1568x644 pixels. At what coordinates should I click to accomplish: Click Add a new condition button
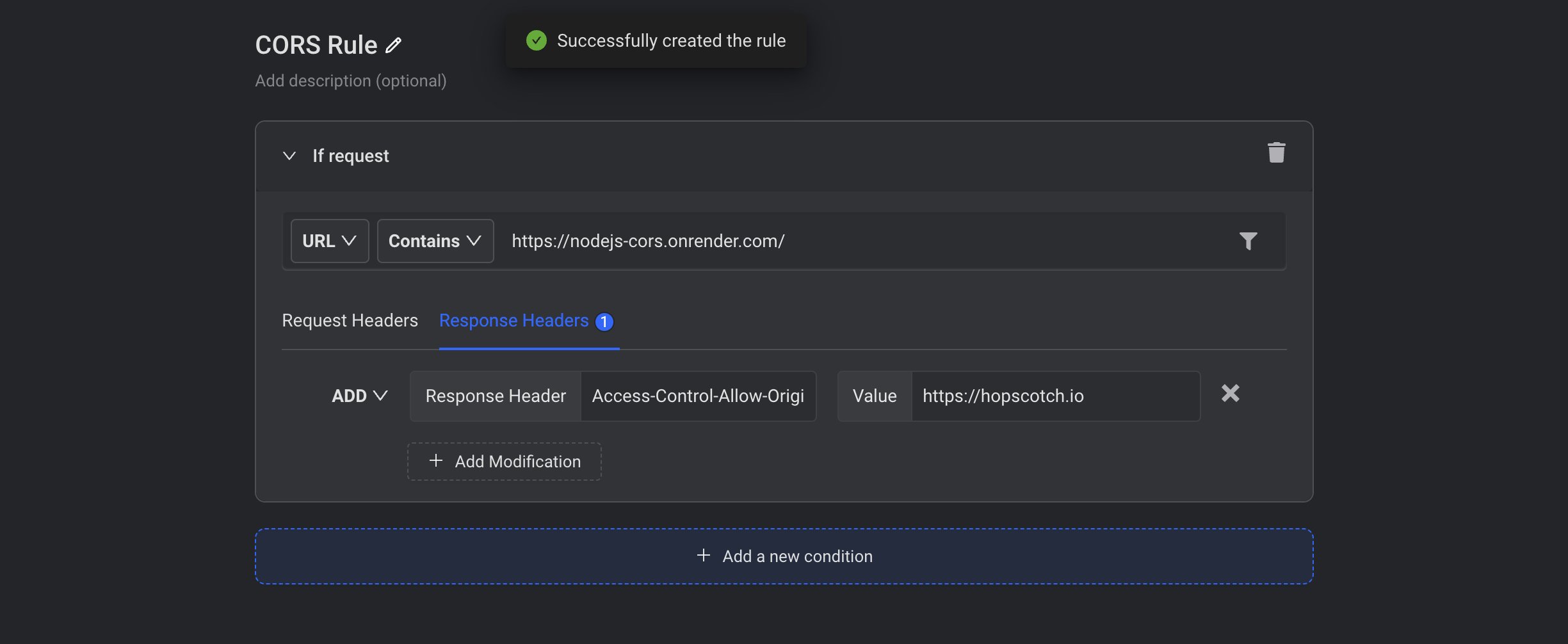[784, 556]
